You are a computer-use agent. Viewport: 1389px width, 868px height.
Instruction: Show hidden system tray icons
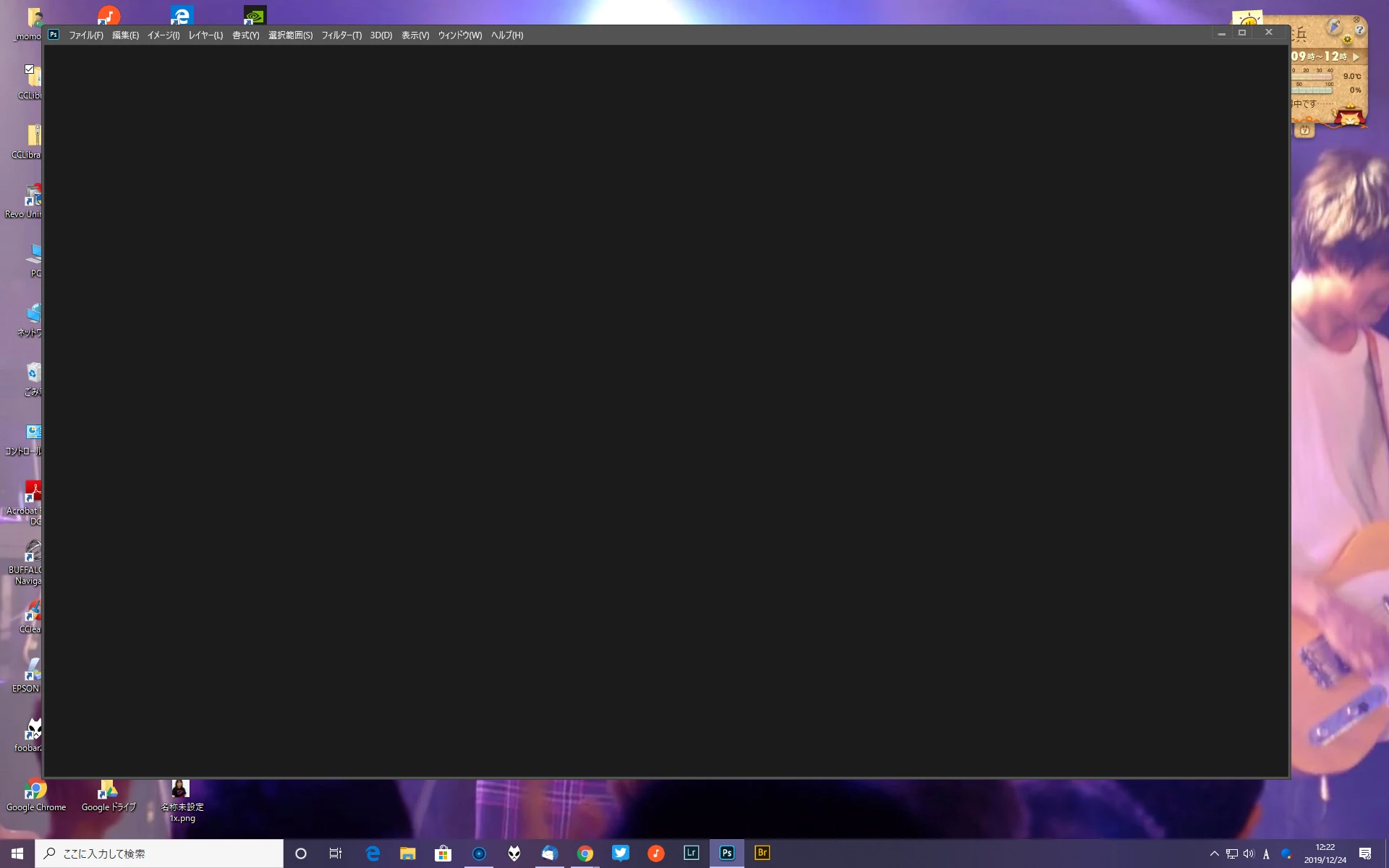click(x=1214, y=854)
